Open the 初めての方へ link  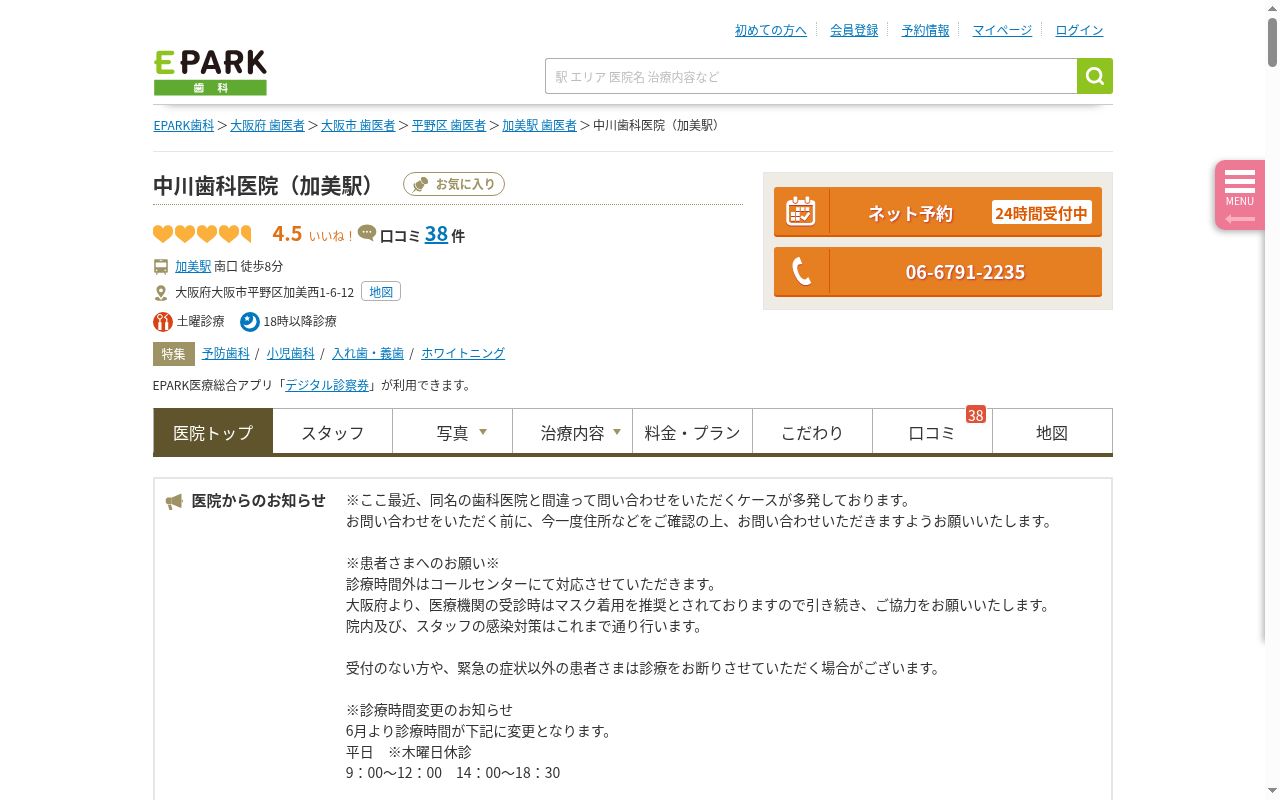771,30
